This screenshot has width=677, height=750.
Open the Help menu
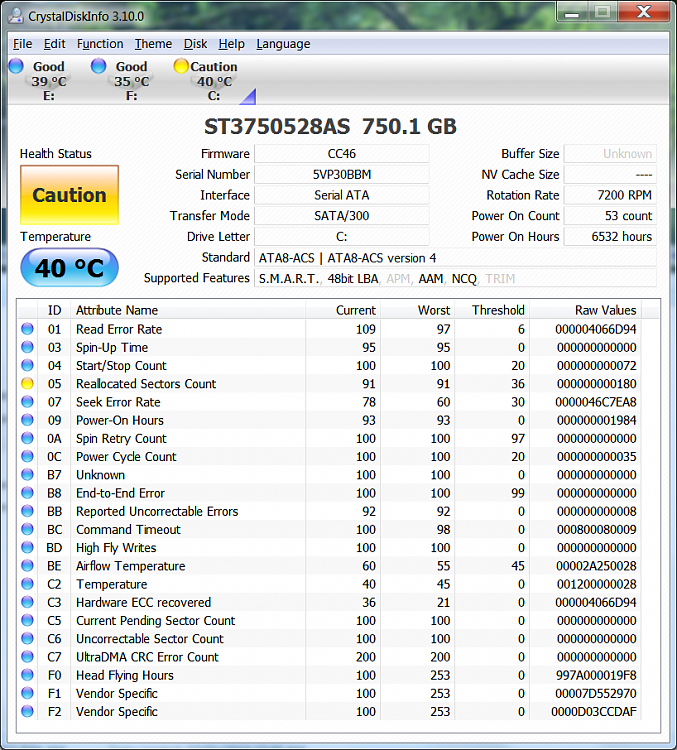click(232, 44)
